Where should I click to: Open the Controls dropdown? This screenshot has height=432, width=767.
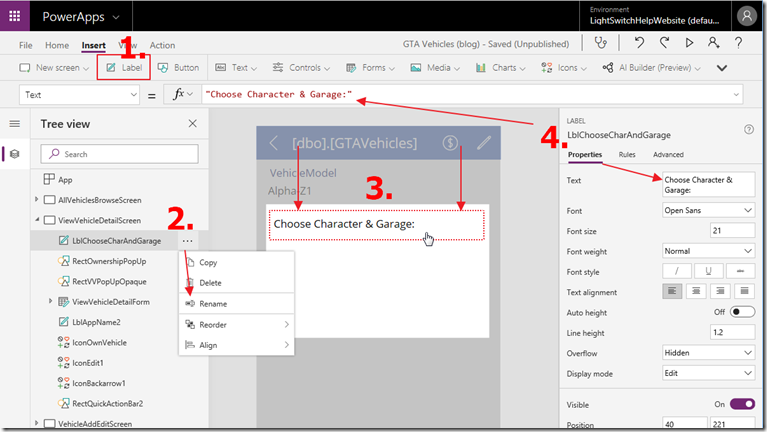coord(301,68)
